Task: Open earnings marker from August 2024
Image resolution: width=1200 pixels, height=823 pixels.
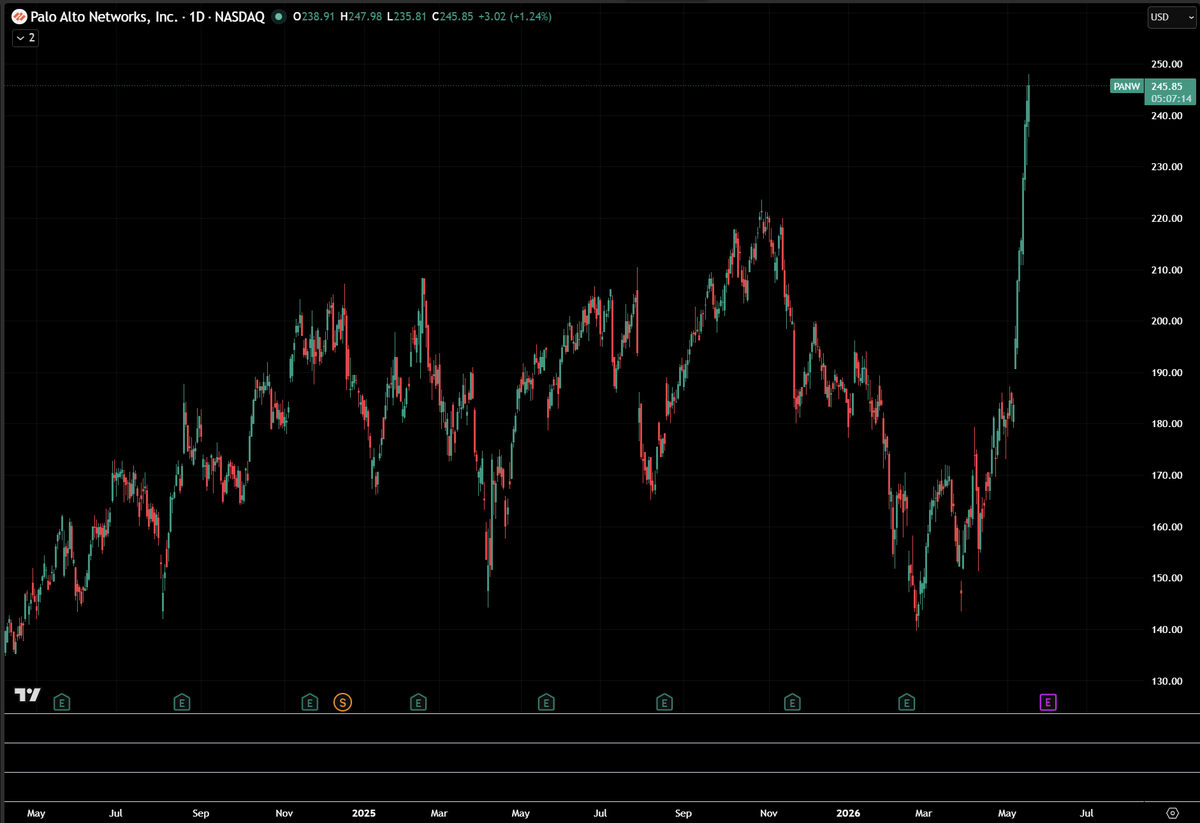Action: (182, 702)
